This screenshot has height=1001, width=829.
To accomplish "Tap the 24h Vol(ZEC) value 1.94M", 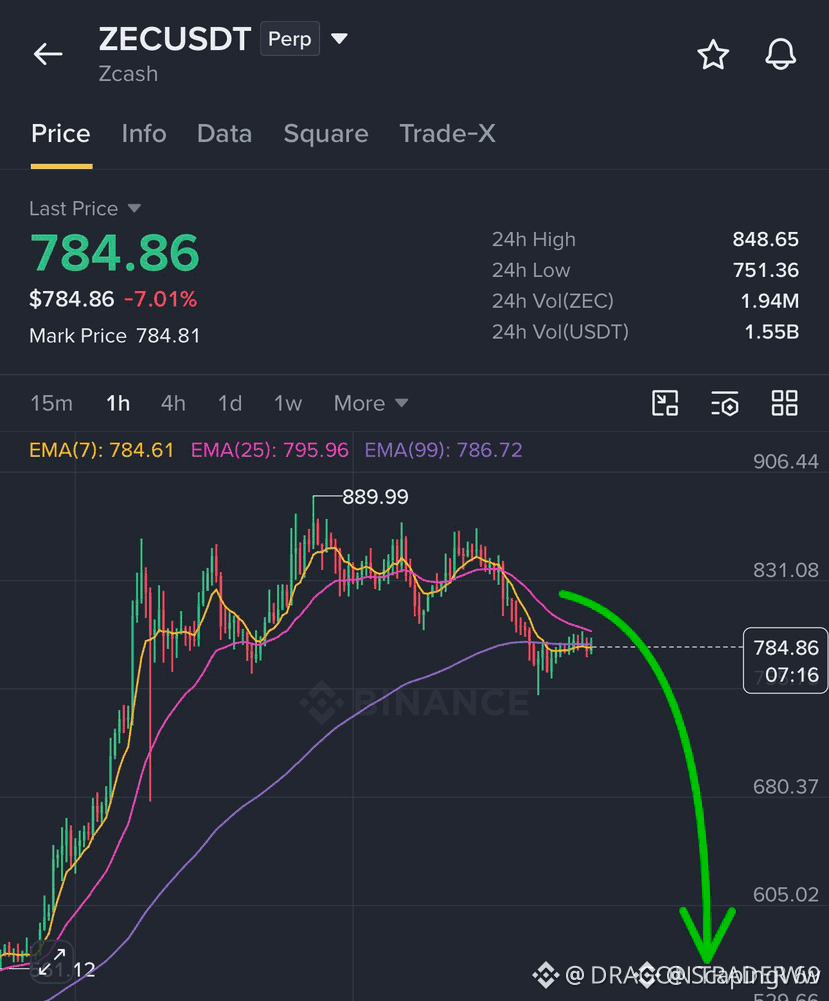I will (x=770, y=301).
